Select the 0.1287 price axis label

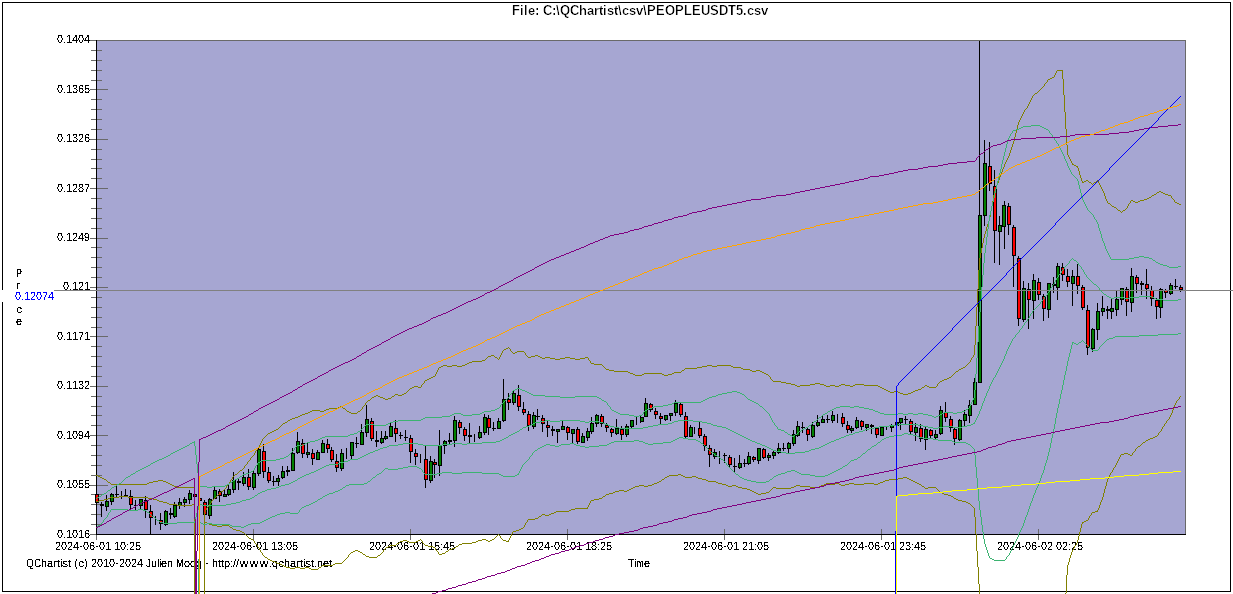[73, 188]
